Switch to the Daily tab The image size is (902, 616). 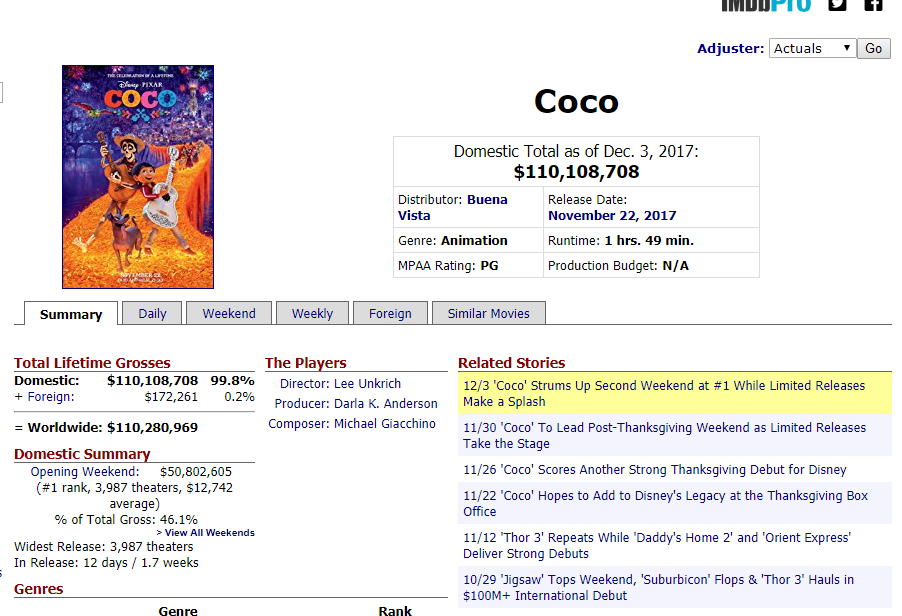click(152, 313)
